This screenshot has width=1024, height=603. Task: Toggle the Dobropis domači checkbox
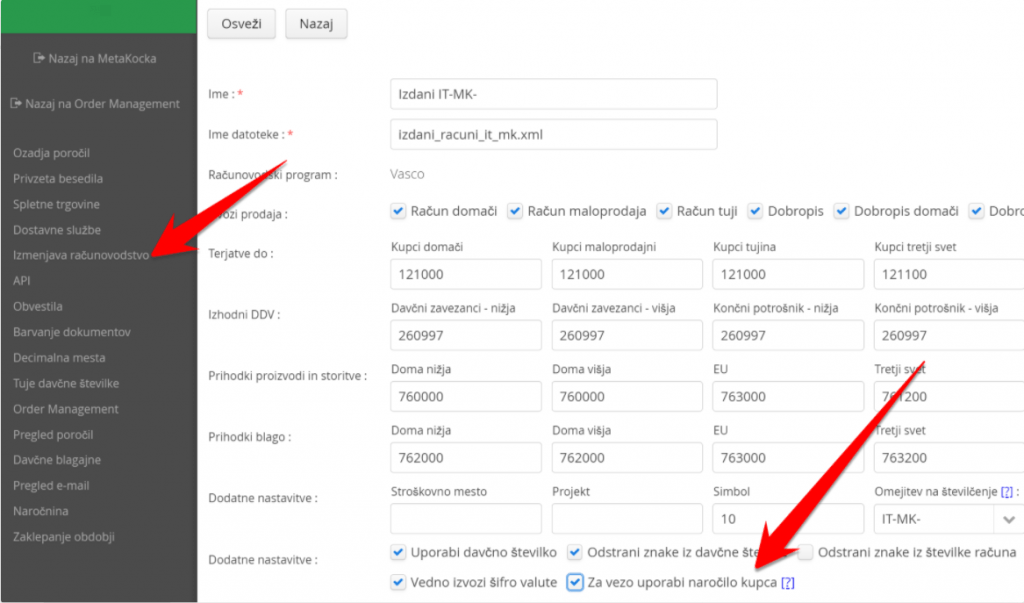841,211
